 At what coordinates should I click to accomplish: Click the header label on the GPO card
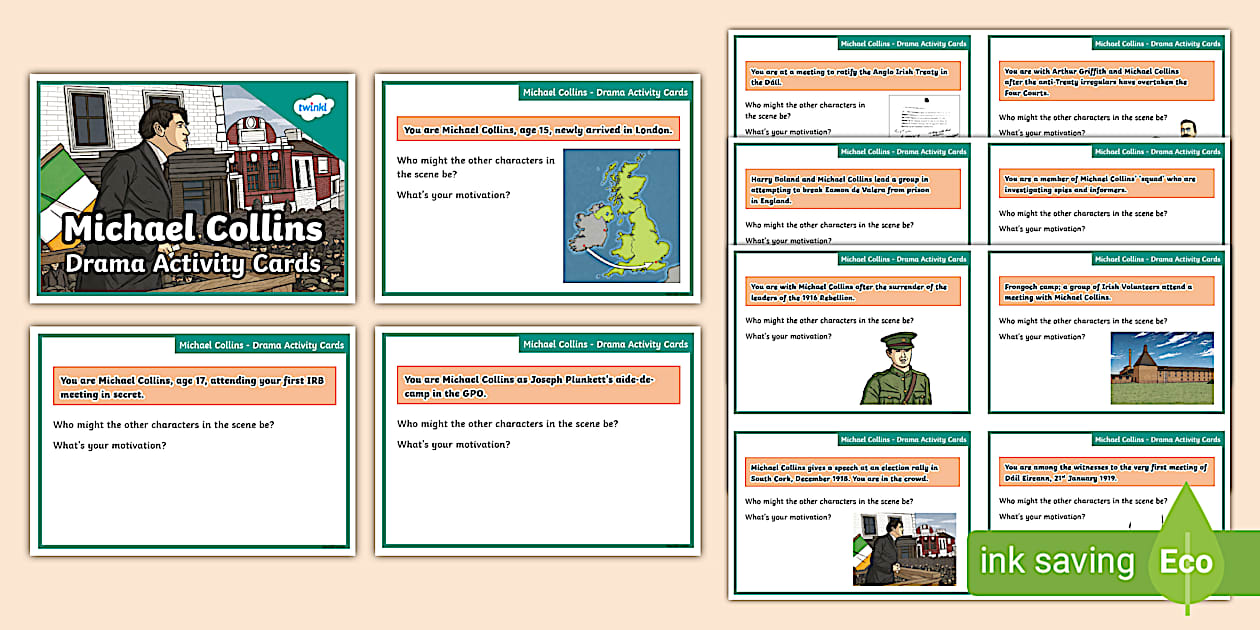coord(604,344)
